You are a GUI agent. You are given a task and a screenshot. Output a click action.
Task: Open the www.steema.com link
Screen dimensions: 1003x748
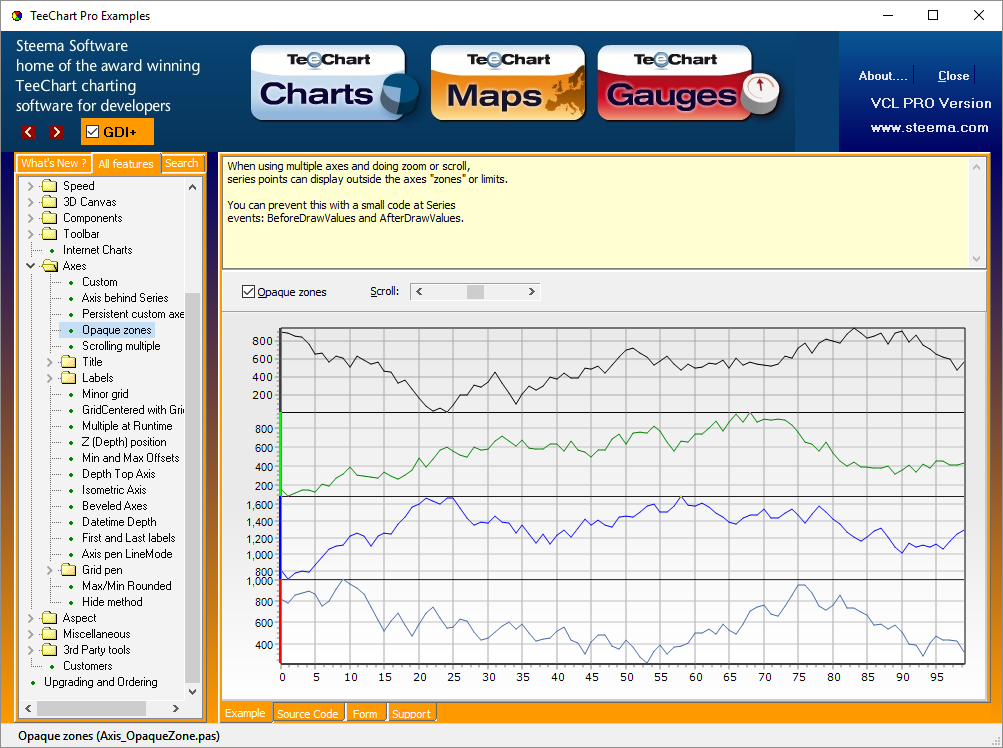(x=929, y=127)
